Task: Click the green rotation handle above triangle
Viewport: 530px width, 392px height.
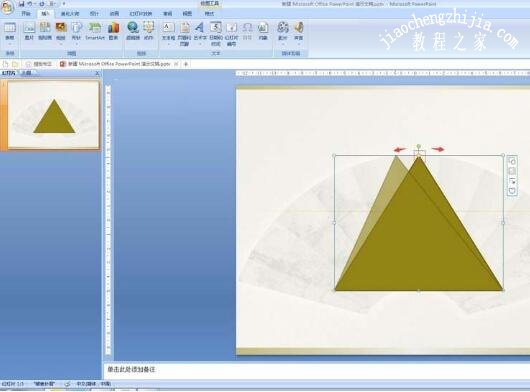Action: pos(419,146)
